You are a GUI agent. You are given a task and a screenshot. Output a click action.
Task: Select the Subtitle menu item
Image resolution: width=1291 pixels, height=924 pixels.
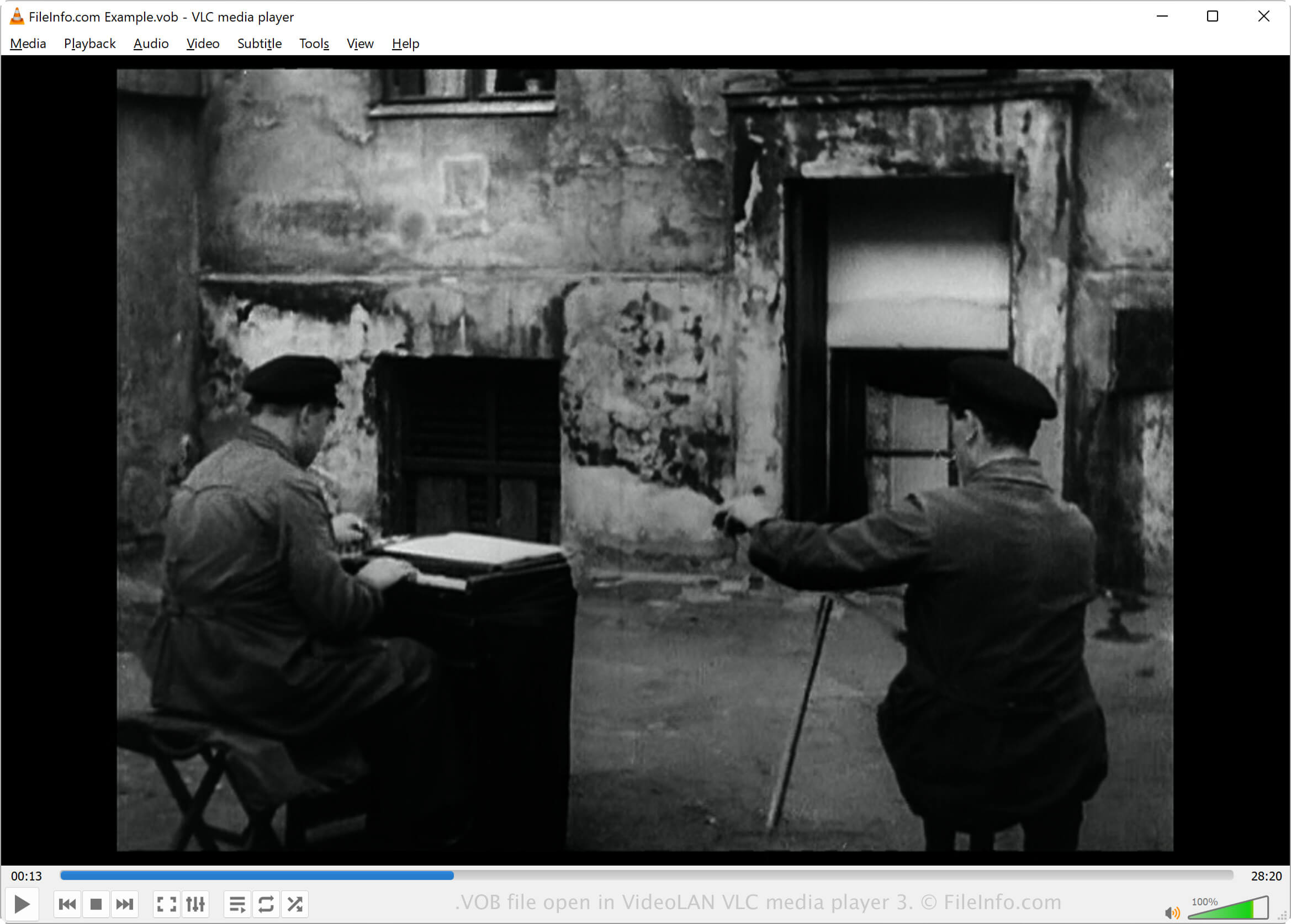coord(257,43)
